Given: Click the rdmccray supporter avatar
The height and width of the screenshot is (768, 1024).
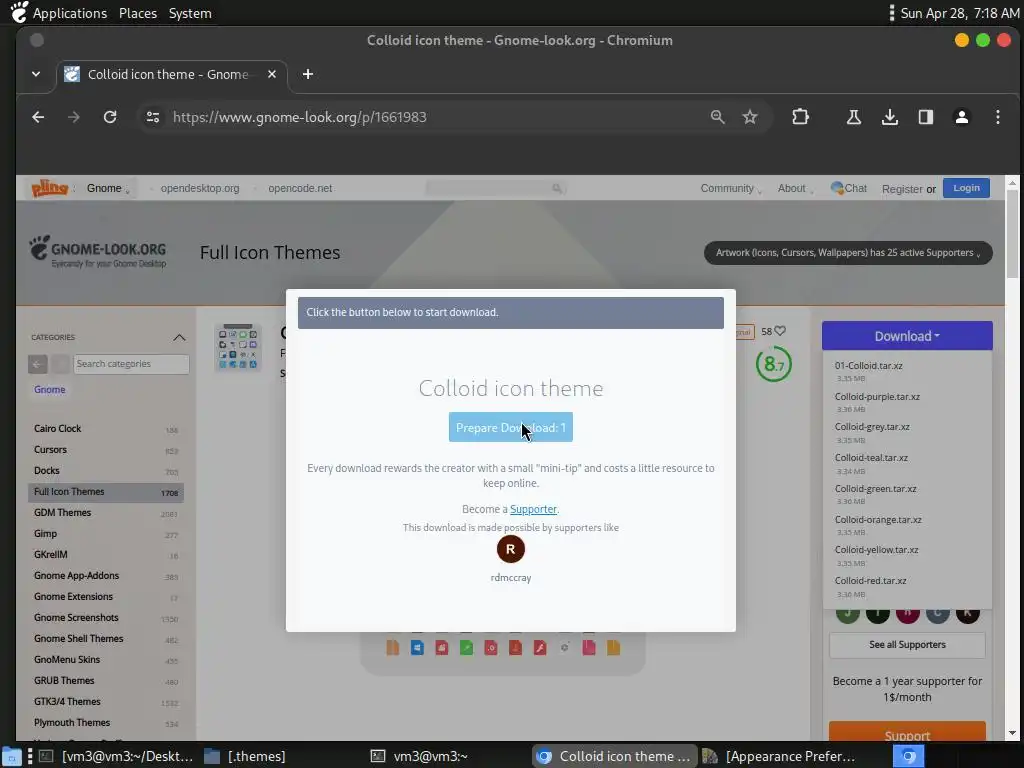Looking at the screenshot, I should click(x=511, y=549).
